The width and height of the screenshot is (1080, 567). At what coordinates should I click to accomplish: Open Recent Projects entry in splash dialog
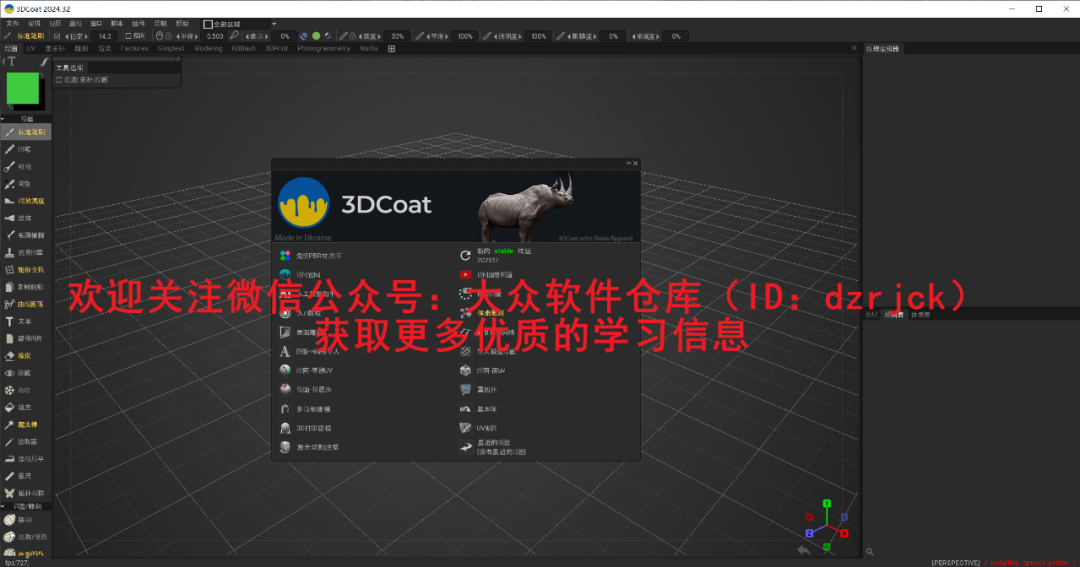tap(493, 447)
